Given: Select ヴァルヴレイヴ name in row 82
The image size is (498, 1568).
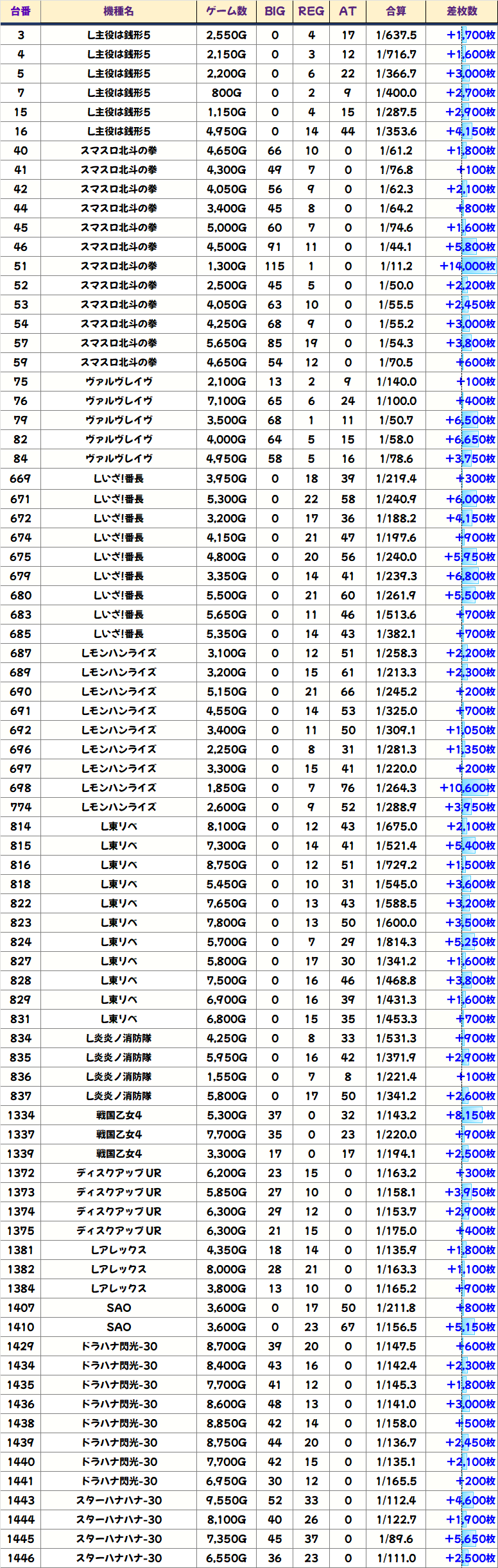Looking at the screenshot, I should (x=119, y=440).
